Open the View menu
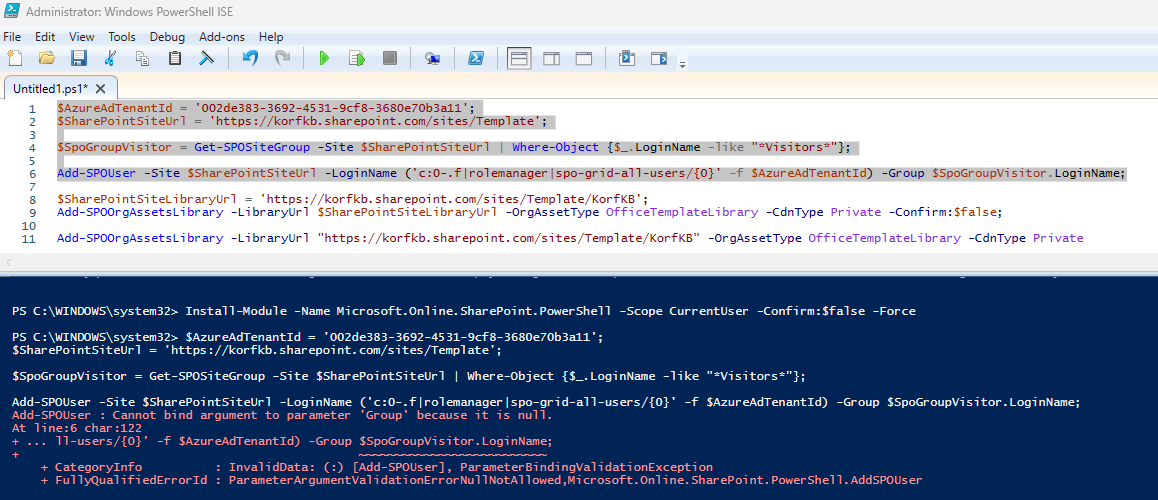Viewport: 1158px width, 500px height. coord(82,36)
